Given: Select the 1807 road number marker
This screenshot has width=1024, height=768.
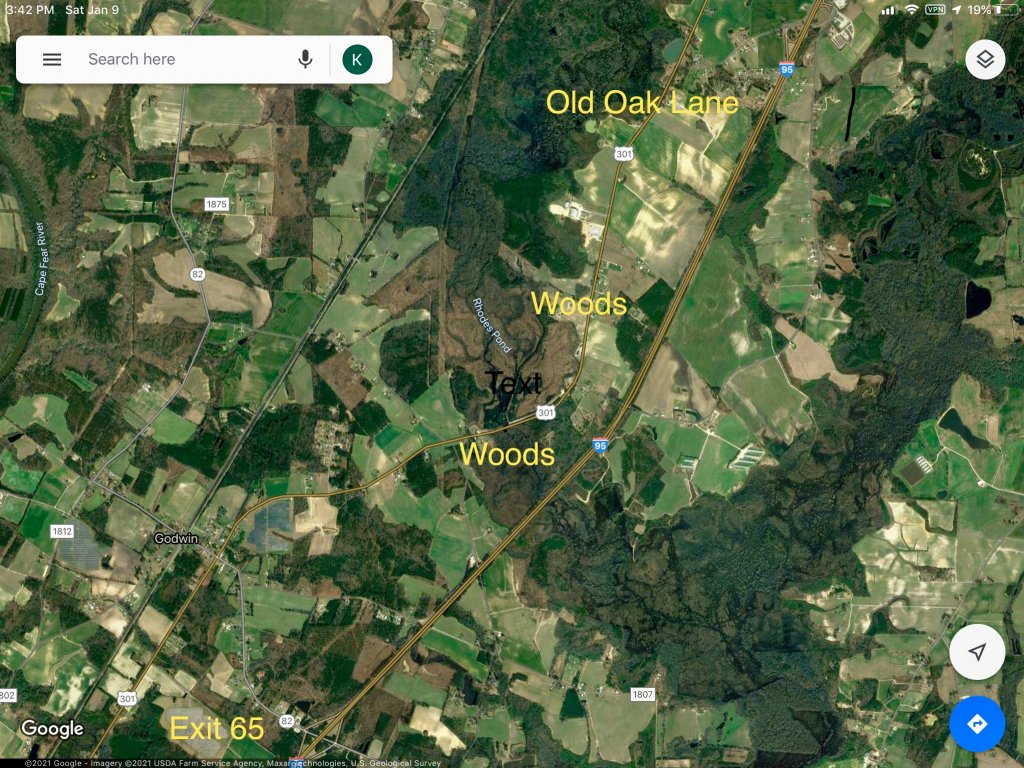Looking at the screenshot, I should point(643,694).
